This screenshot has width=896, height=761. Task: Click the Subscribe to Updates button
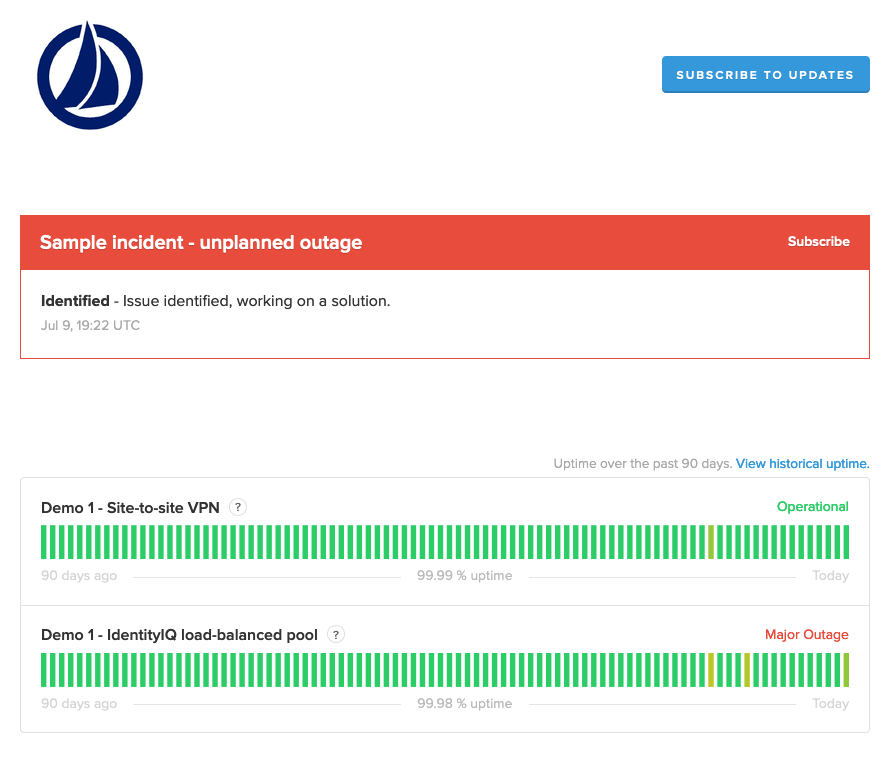[x=765, y=75]
